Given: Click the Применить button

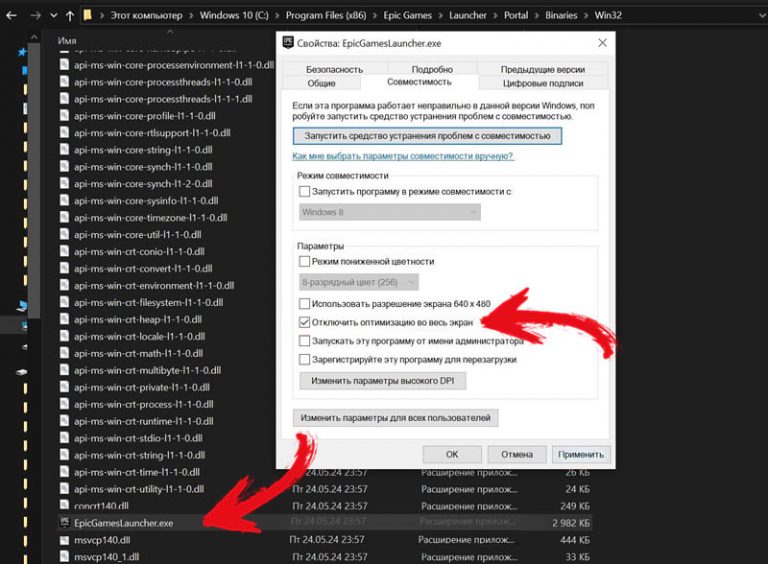Looking at the screenshot, I should (x=580, y=453).
